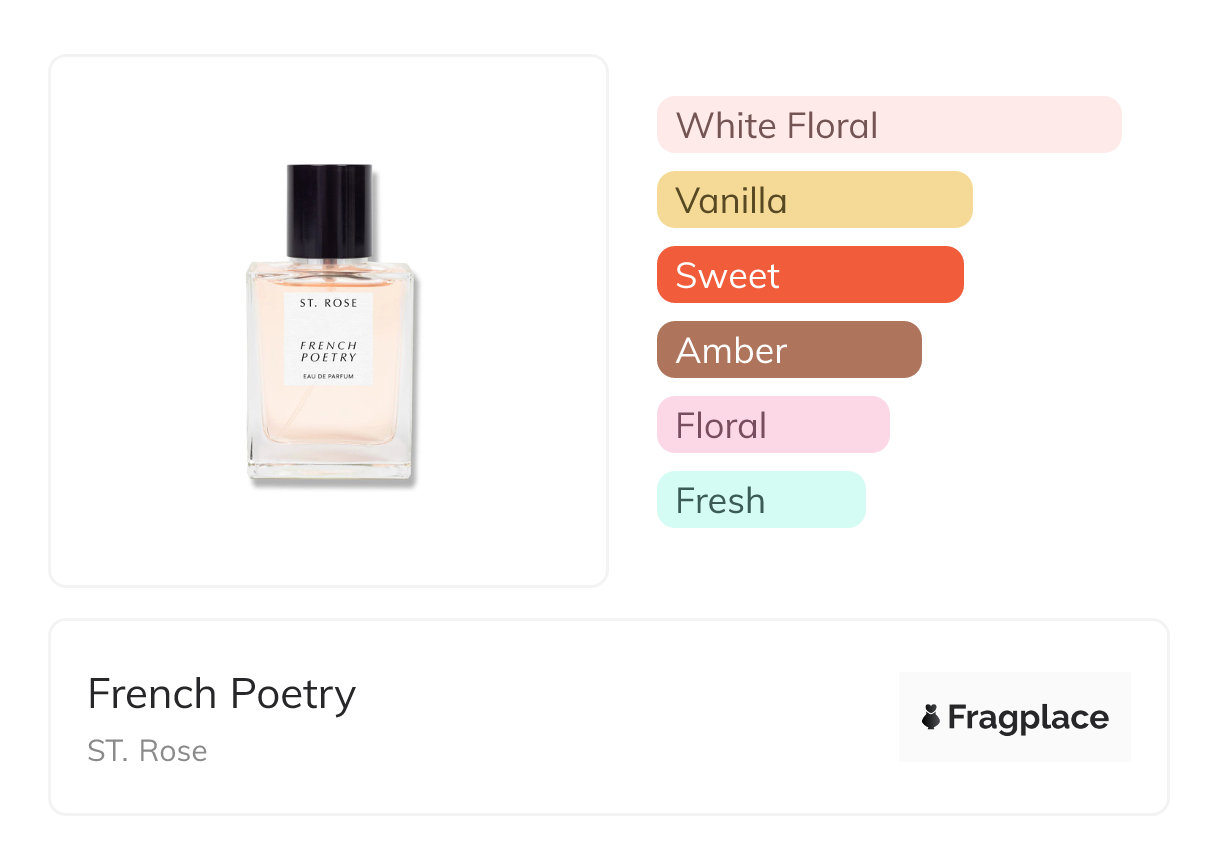Click the "Amber" text label
1218x864 pixels.
731,351
